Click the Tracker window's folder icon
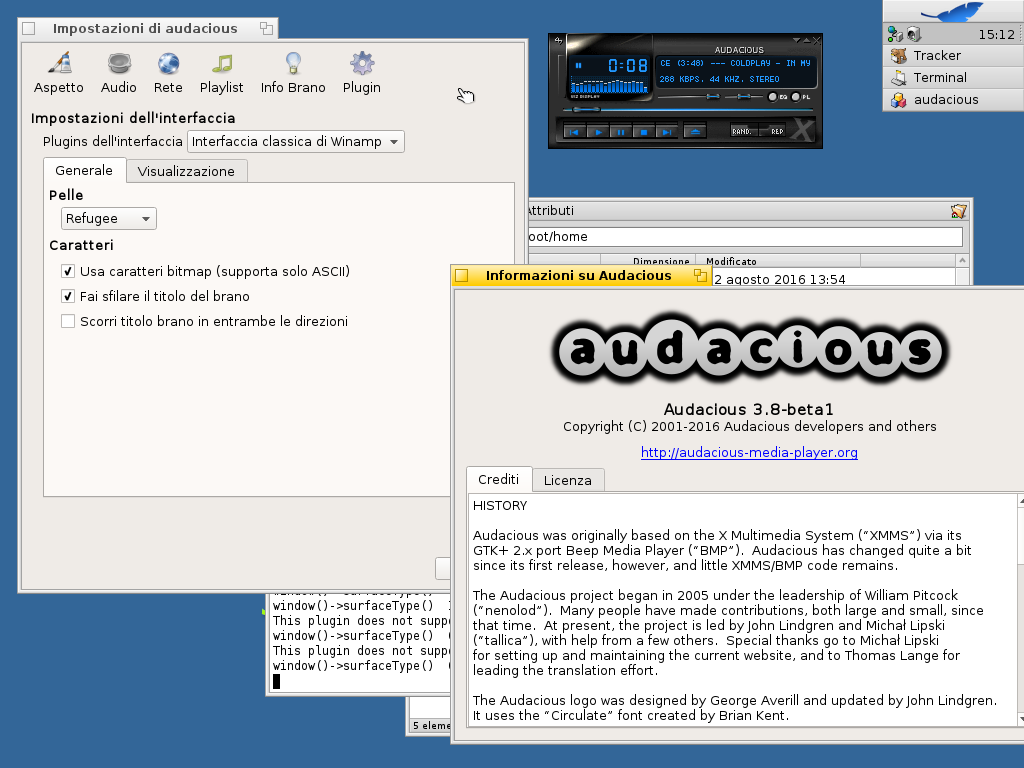Image resolution: width=1024 pixels, height=768 pixels. tap(958, 211)
